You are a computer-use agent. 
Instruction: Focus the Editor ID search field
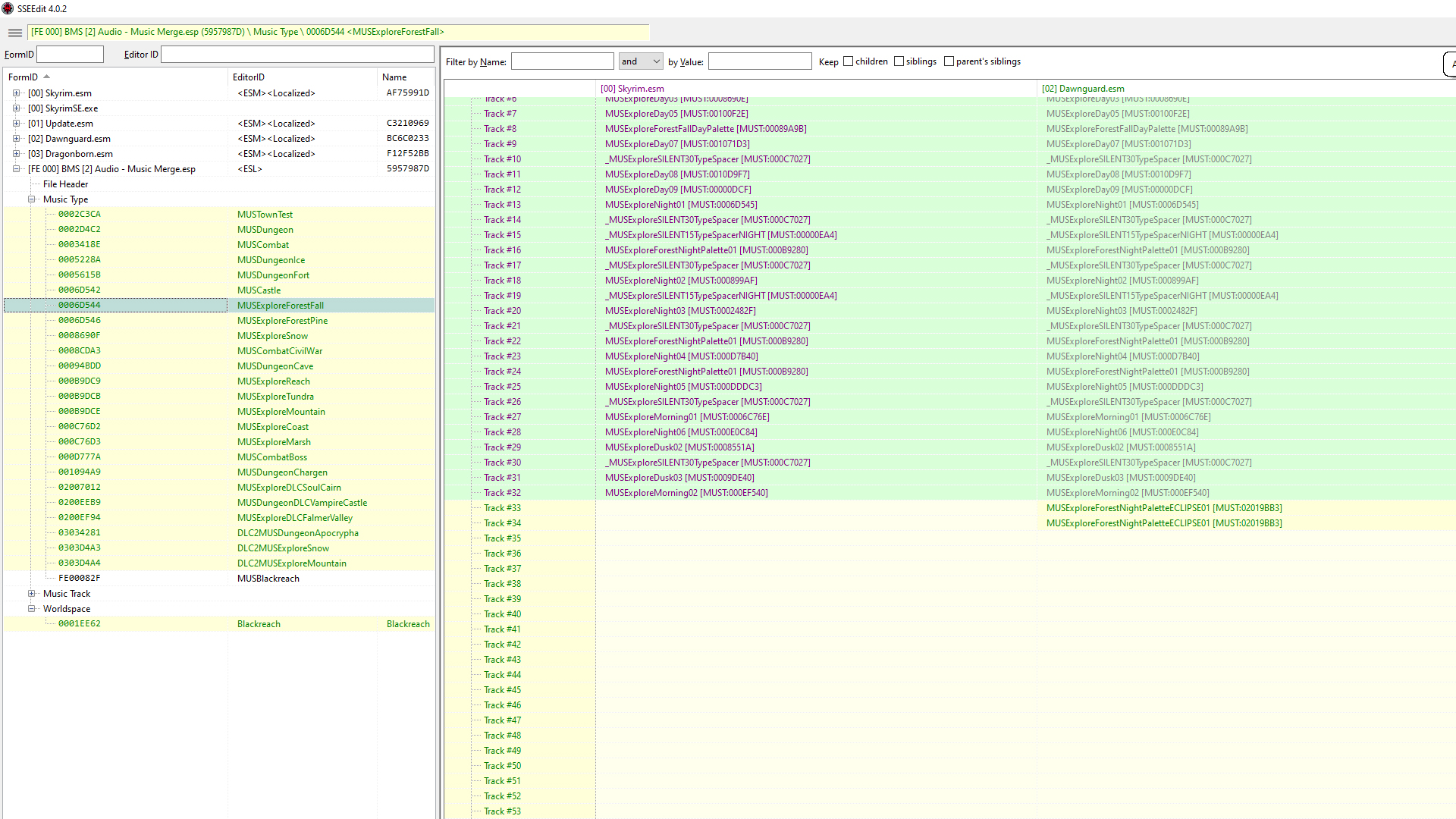pos(297,55)
